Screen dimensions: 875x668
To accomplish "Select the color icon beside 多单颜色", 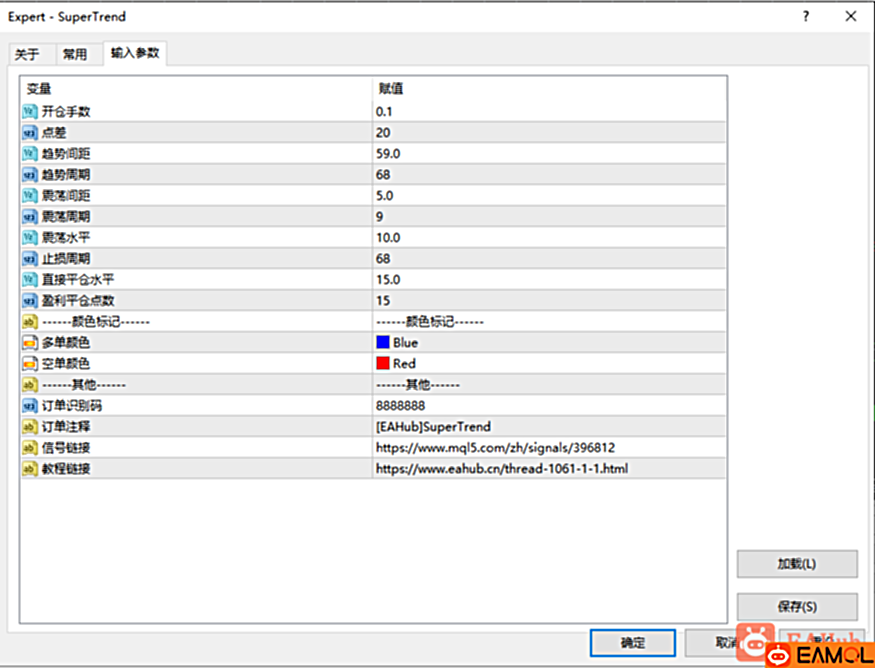I will 29,343.
